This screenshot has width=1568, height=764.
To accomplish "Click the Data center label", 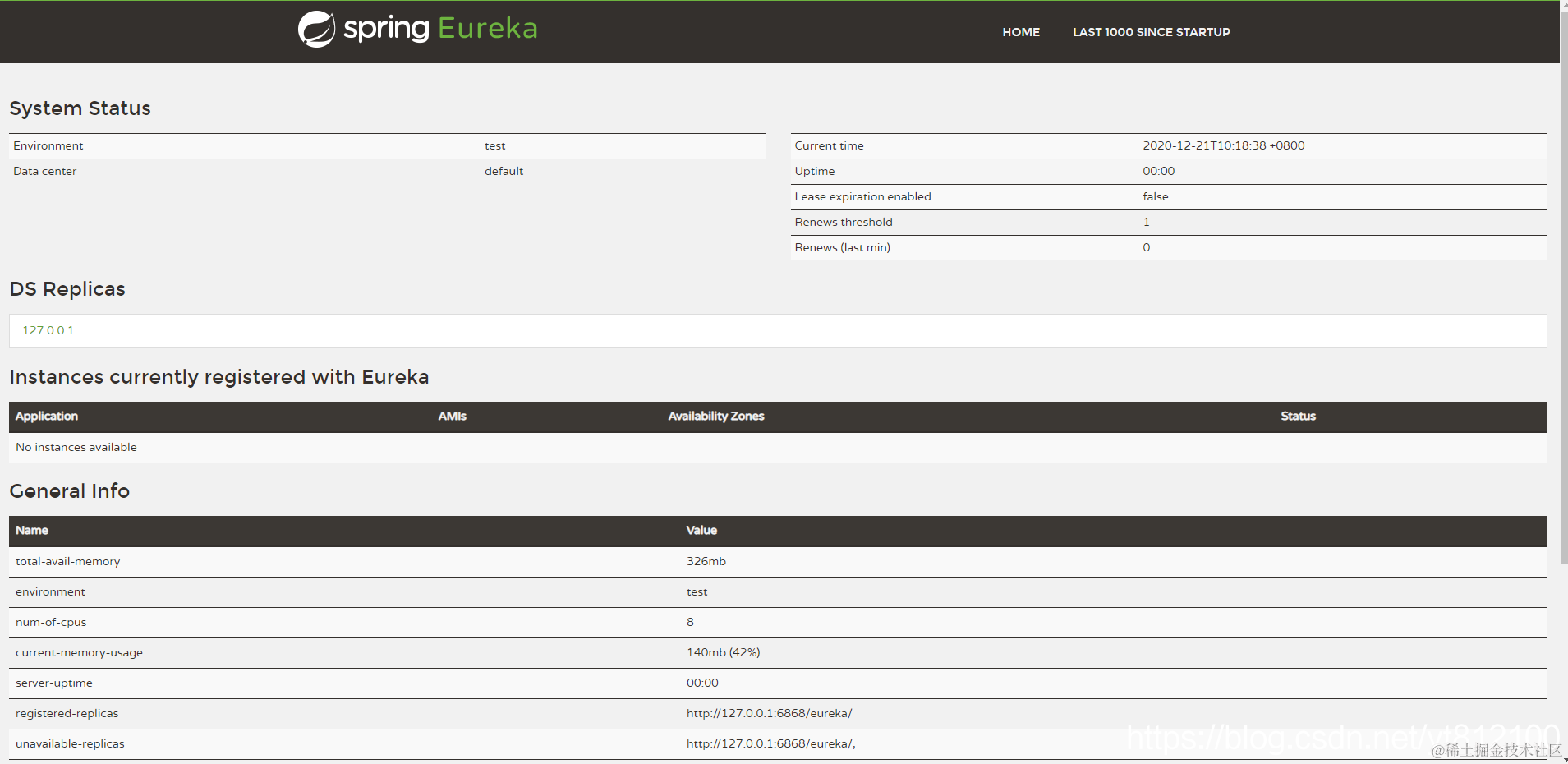I will pos(44,171).
